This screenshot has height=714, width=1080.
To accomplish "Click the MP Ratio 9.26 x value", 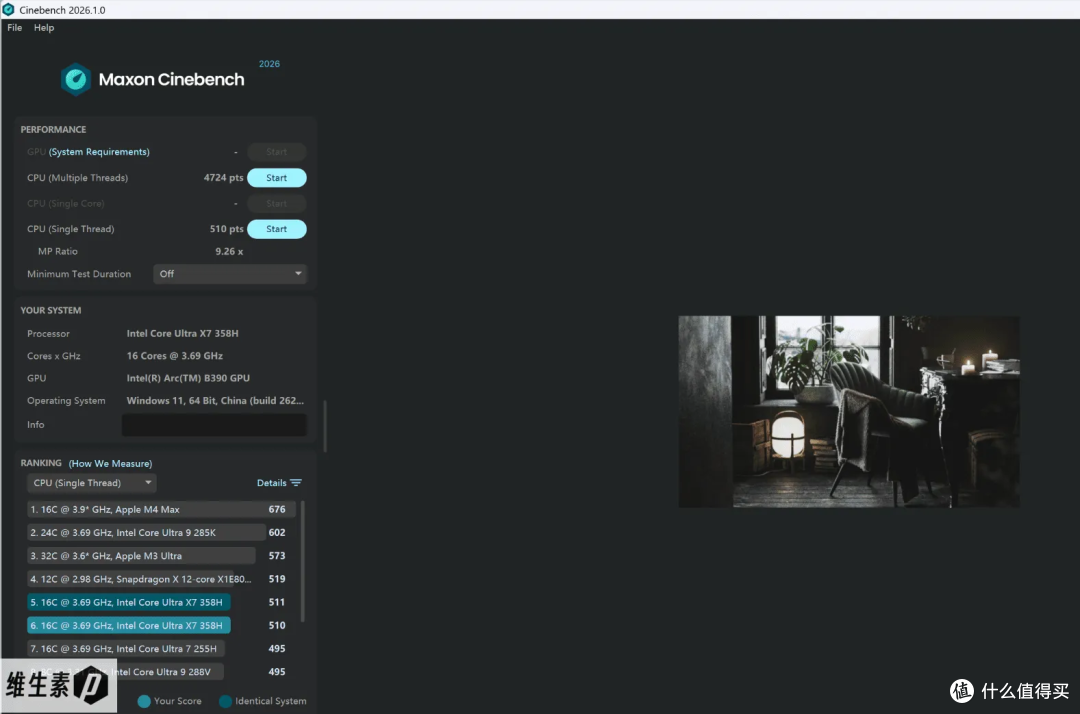I will pyautogui.click(x=229, y=251).
